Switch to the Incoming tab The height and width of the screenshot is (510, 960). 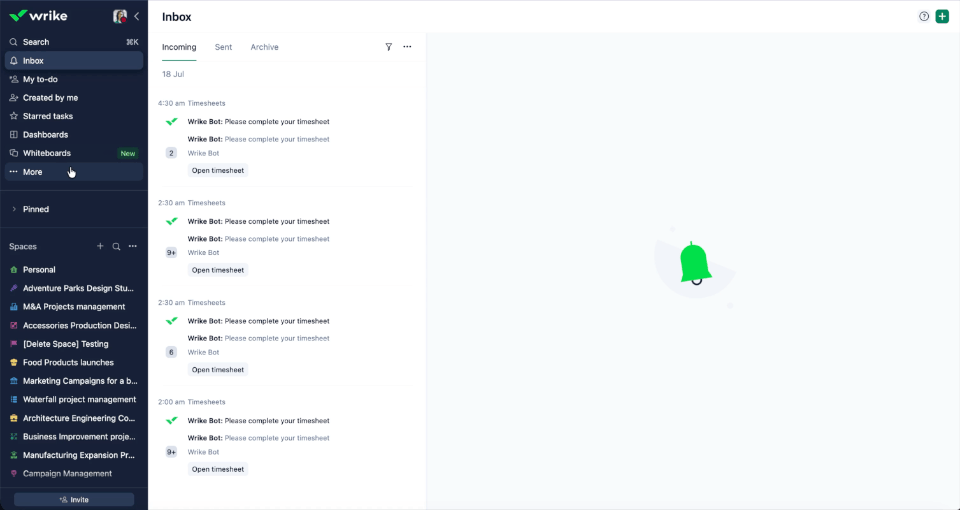click(x=179, y=47)
